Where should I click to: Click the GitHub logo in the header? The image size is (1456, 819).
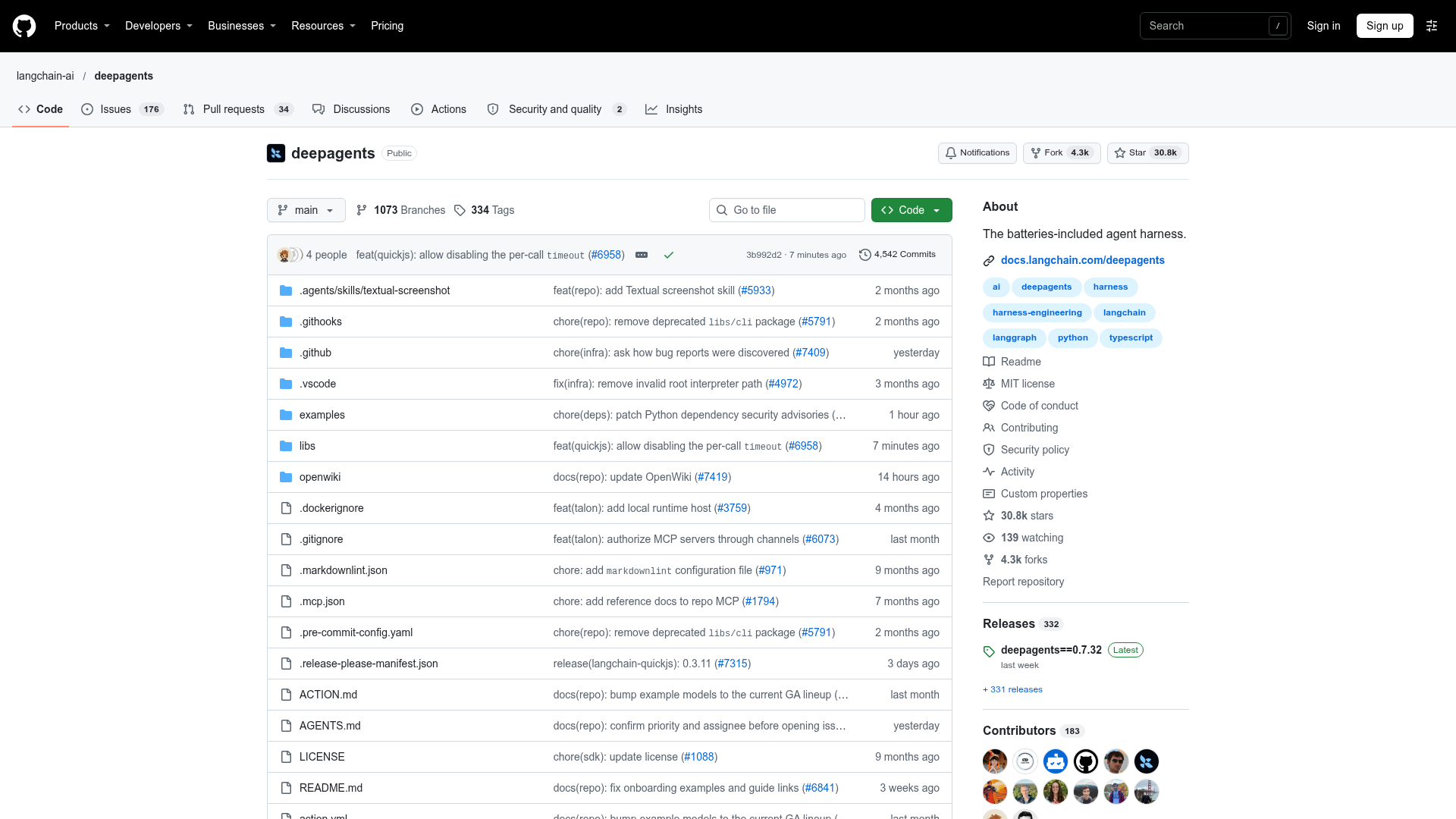click(x=24, y=26)
